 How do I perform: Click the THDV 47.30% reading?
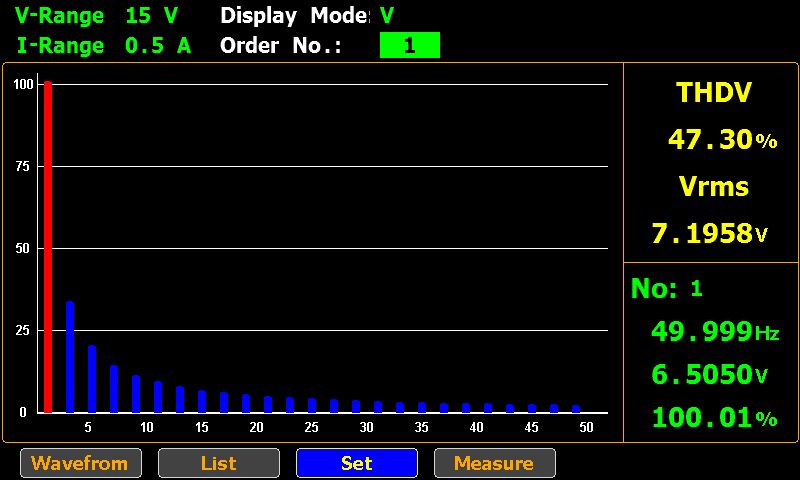point(722,140)
